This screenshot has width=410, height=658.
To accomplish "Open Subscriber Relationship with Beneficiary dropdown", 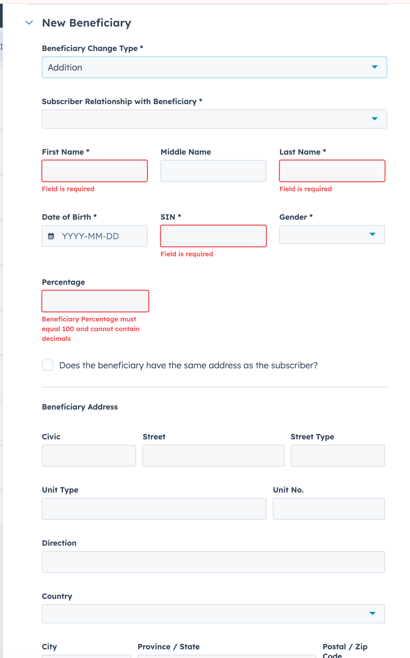I will (x=214, y=119).
